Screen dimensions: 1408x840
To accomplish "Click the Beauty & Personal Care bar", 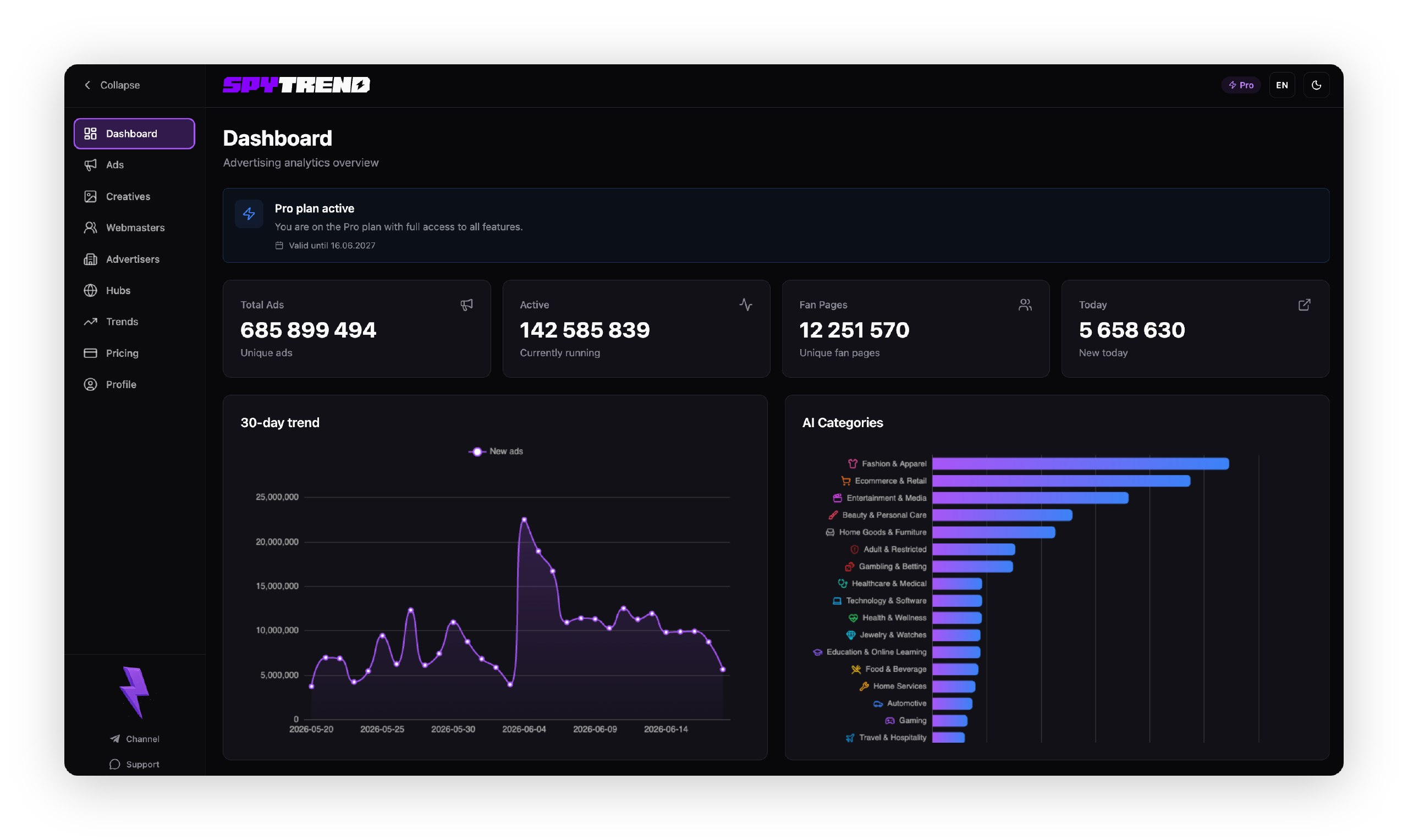I will click(1002, 515).
